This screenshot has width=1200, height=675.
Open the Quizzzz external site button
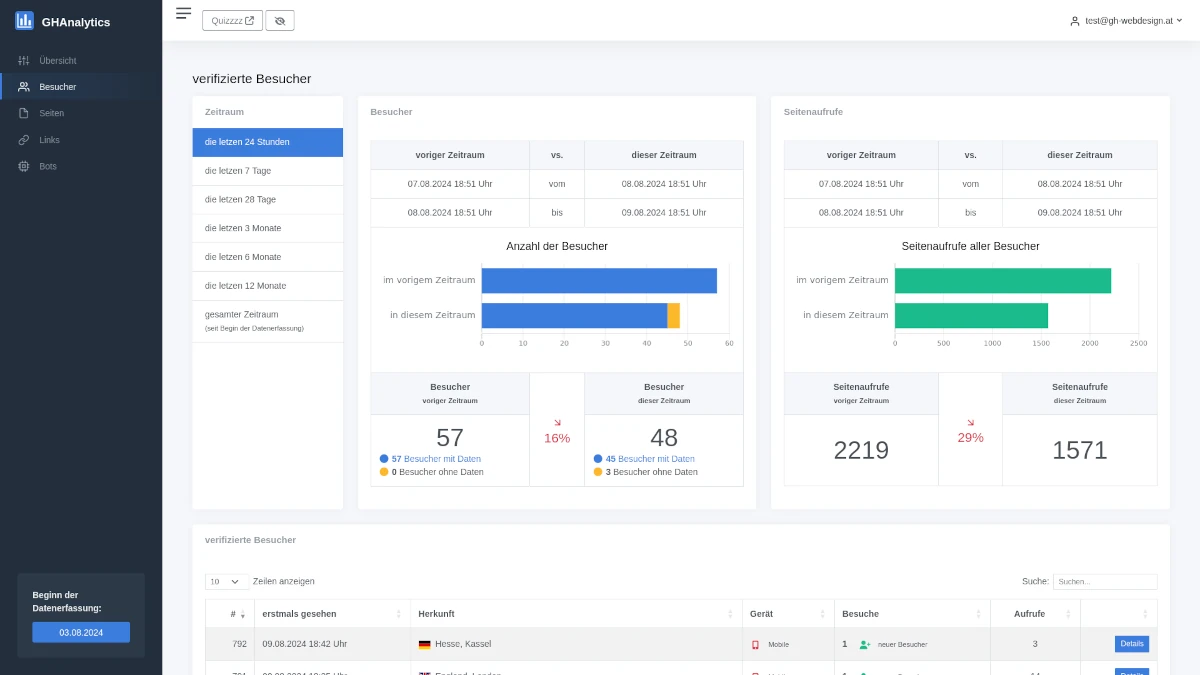[232, 20]
